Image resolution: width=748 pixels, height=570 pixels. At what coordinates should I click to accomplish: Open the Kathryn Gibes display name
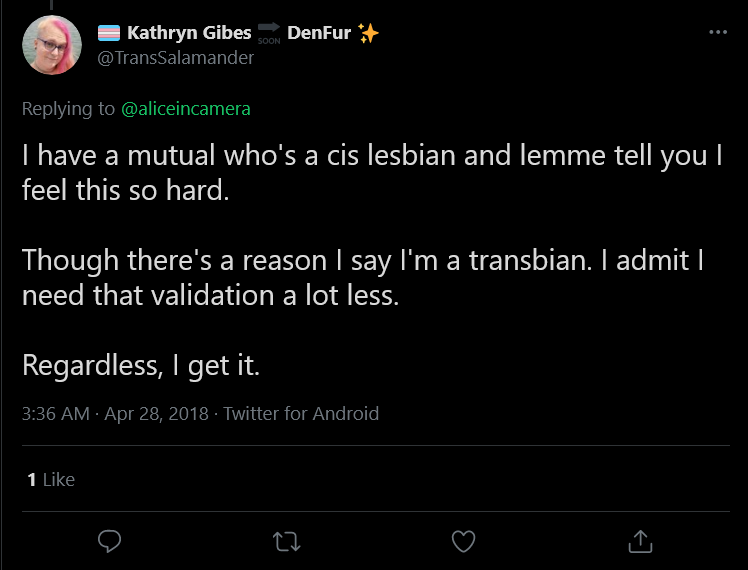[189, 33]
